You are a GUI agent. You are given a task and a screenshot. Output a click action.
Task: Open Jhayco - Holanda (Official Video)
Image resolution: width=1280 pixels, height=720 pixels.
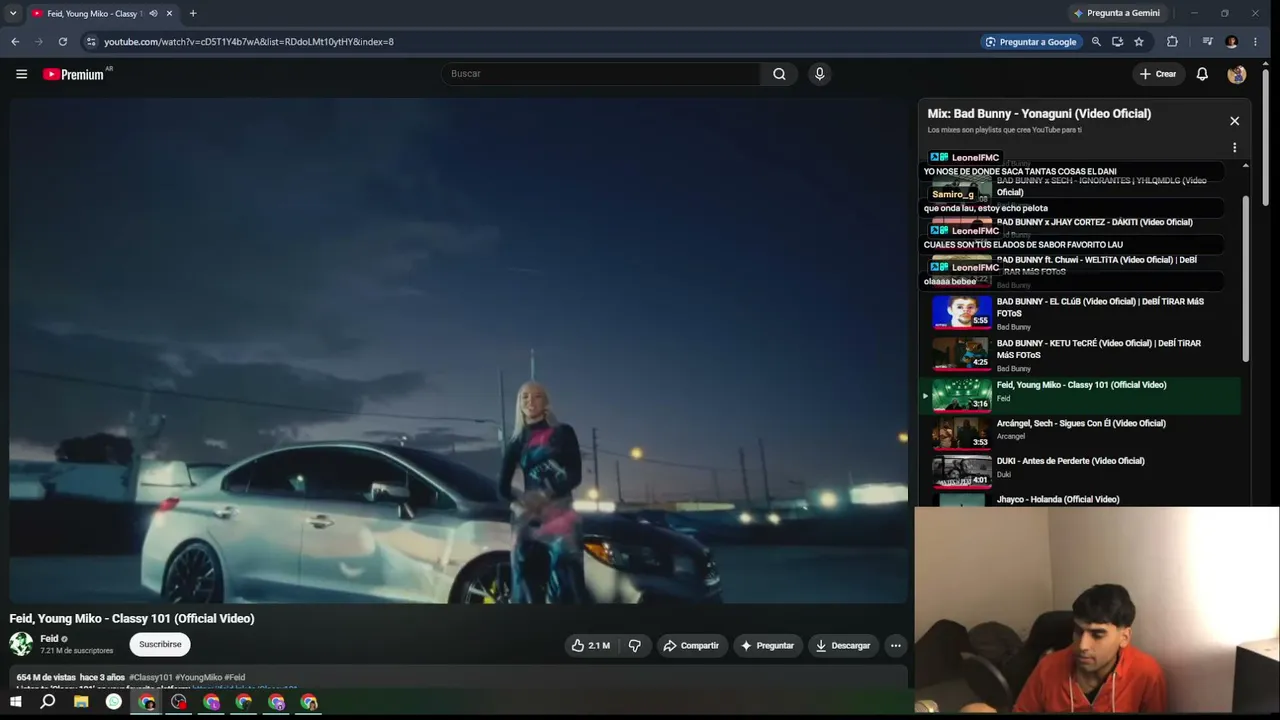point(1058,499)
